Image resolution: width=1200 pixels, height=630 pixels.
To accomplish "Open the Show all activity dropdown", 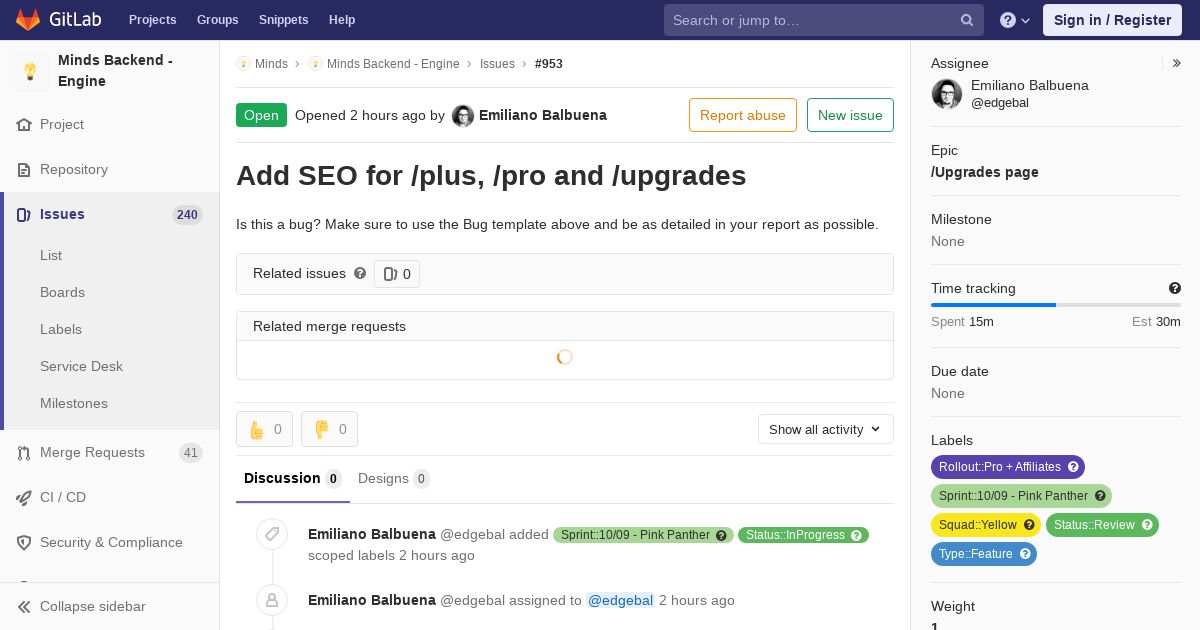I will 826,429.
